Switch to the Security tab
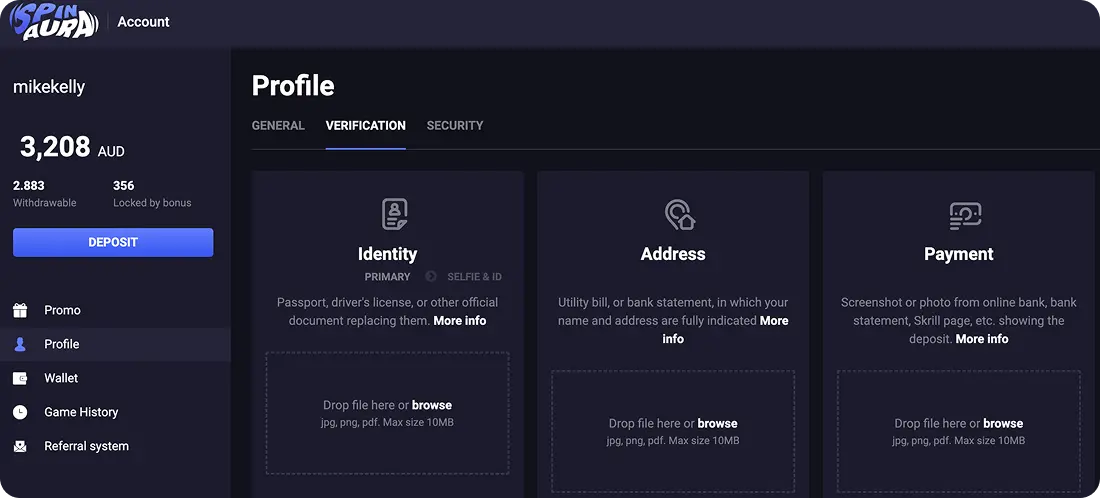 pyautogui.click(x=455, y=126)
